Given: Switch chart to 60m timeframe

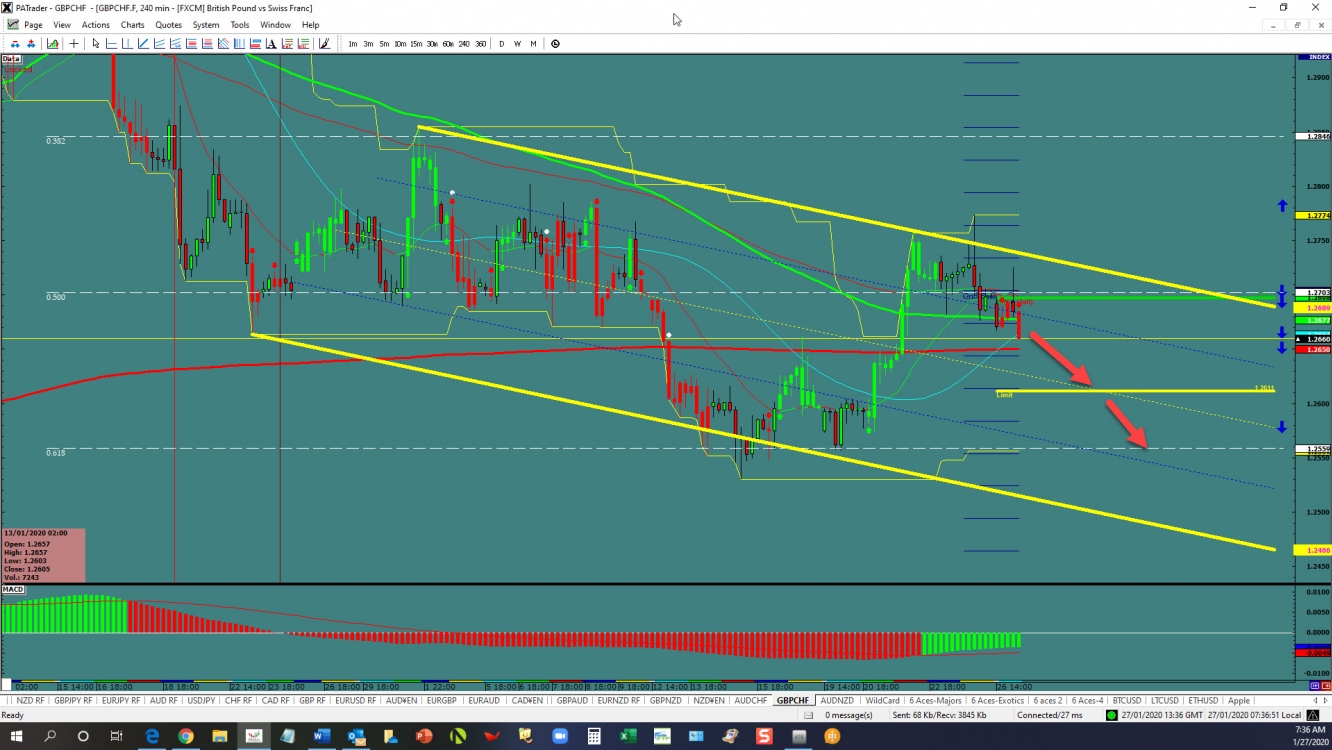Looking at the screenshot, I should 448,44.
